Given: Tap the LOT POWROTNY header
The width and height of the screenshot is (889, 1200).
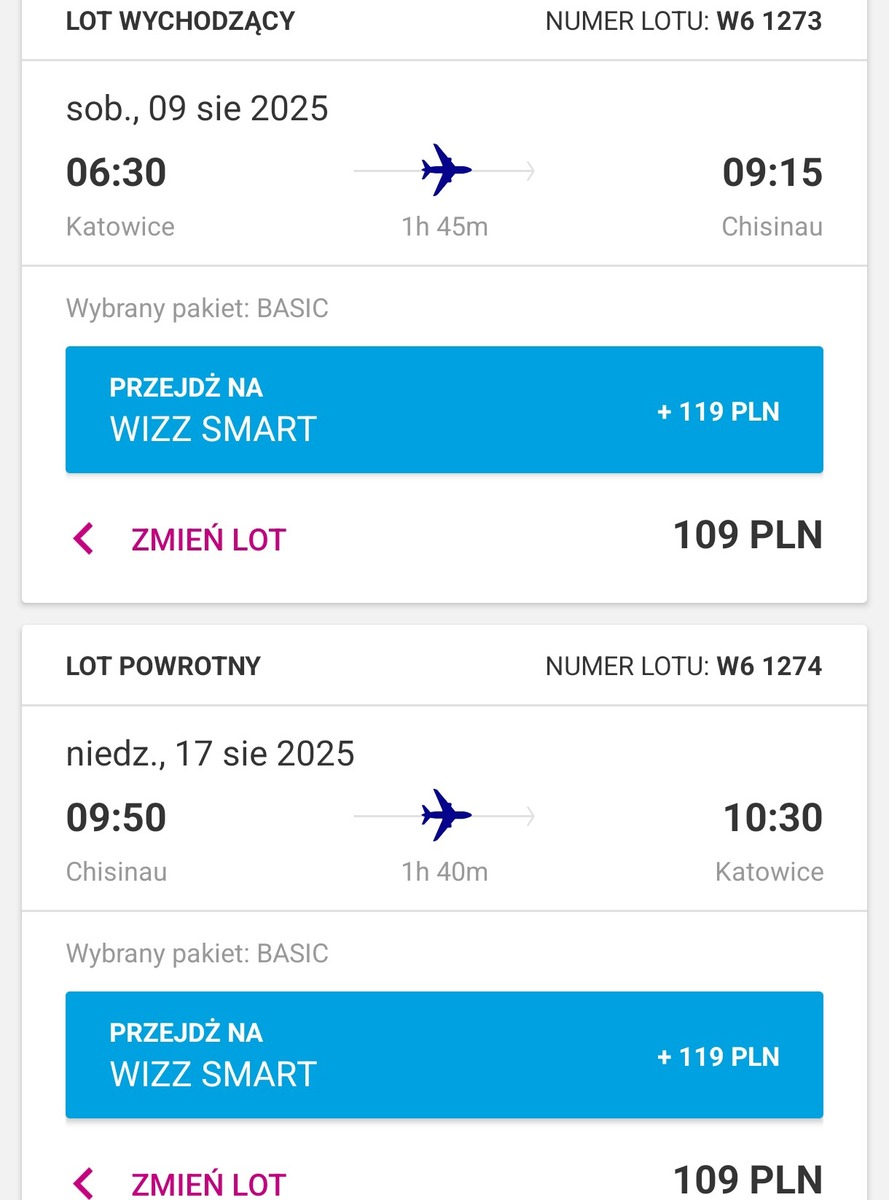Looking at the screenshot, I should tap(163, 666).
